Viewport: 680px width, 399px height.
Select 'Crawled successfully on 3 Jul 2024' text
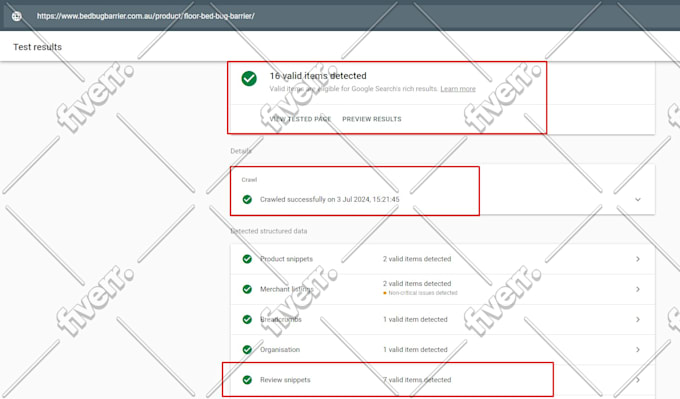coord(330,200)
